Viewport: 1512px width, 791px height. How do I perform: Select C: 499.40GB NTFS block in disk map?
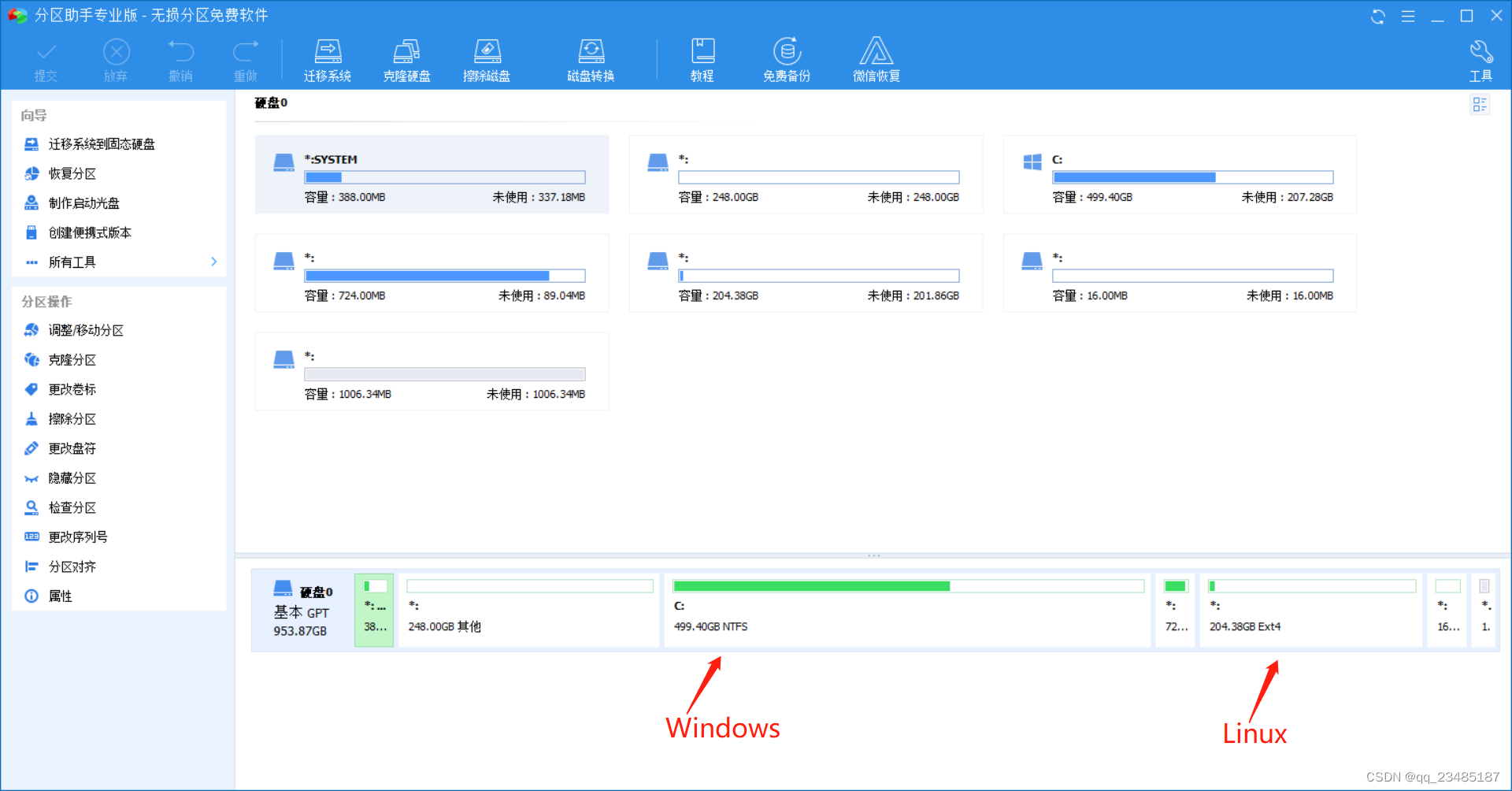pyautogui.click(x=907, y=609)
